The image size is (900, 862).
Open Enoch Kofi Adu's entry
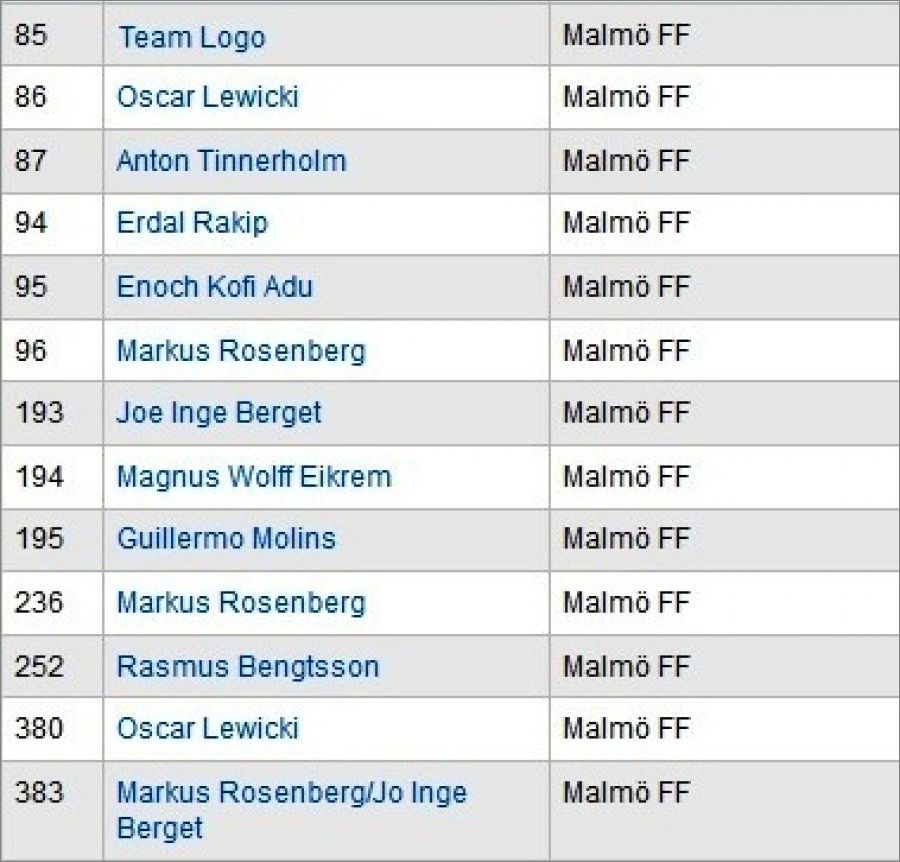pyautogui.click(x=214, y=287)
